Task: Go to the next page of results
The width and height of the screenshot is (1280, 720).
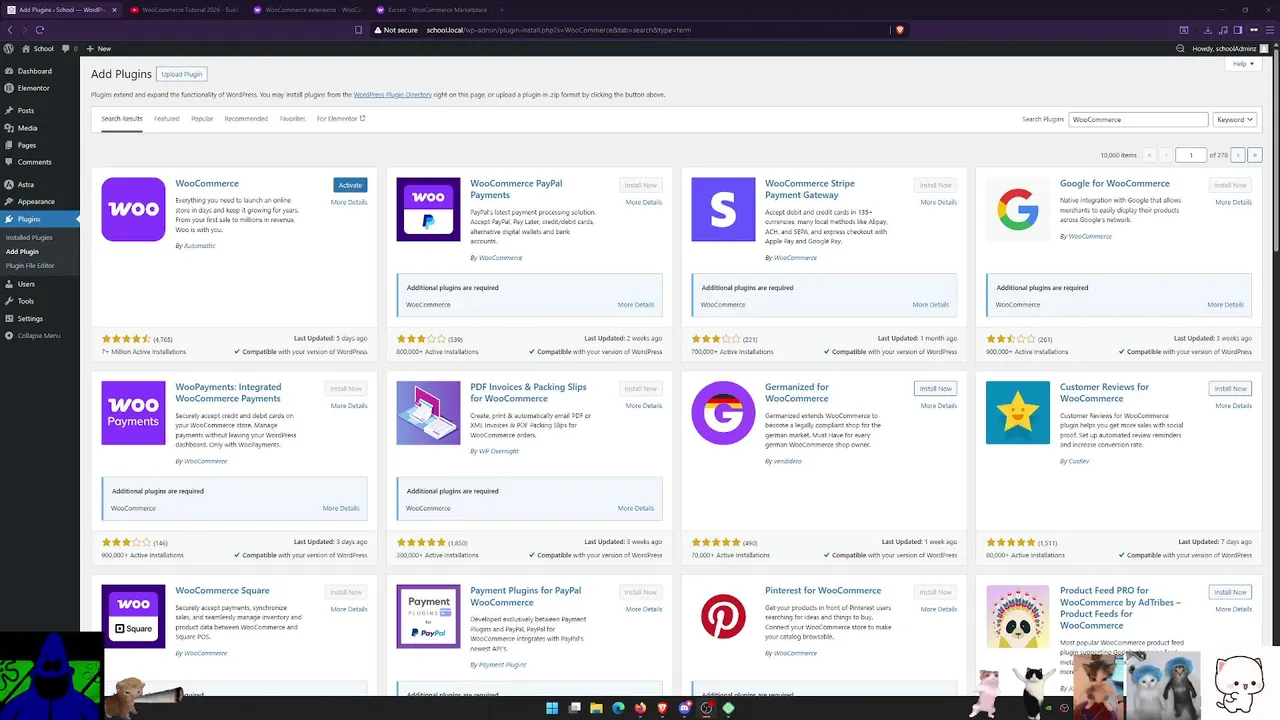Action: pos(1238,155)
